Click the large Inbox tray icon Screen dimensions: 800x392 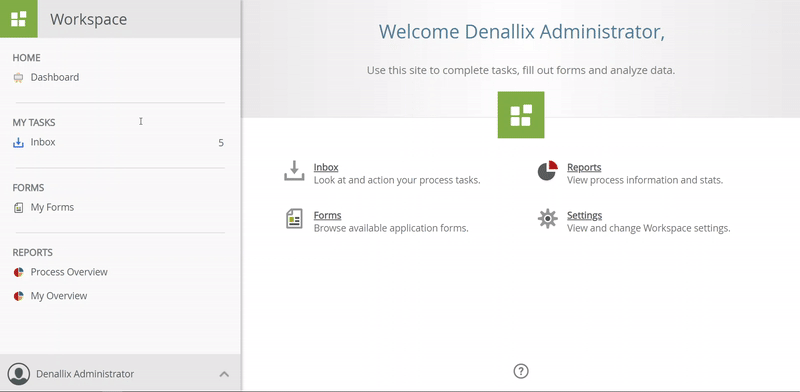click(294, 171)
